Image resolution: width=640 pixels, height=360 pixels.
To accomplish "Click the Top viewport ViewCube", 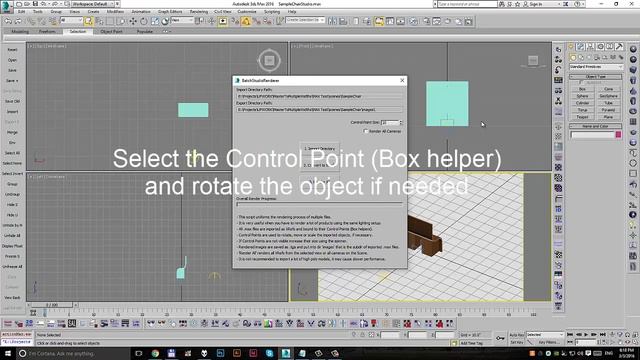I will coord(269,60).
